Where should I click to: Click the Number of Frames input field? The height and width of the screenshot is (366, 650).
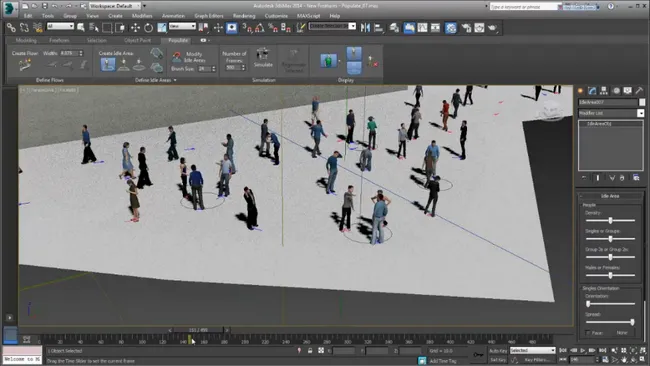(x=232, y=68)
